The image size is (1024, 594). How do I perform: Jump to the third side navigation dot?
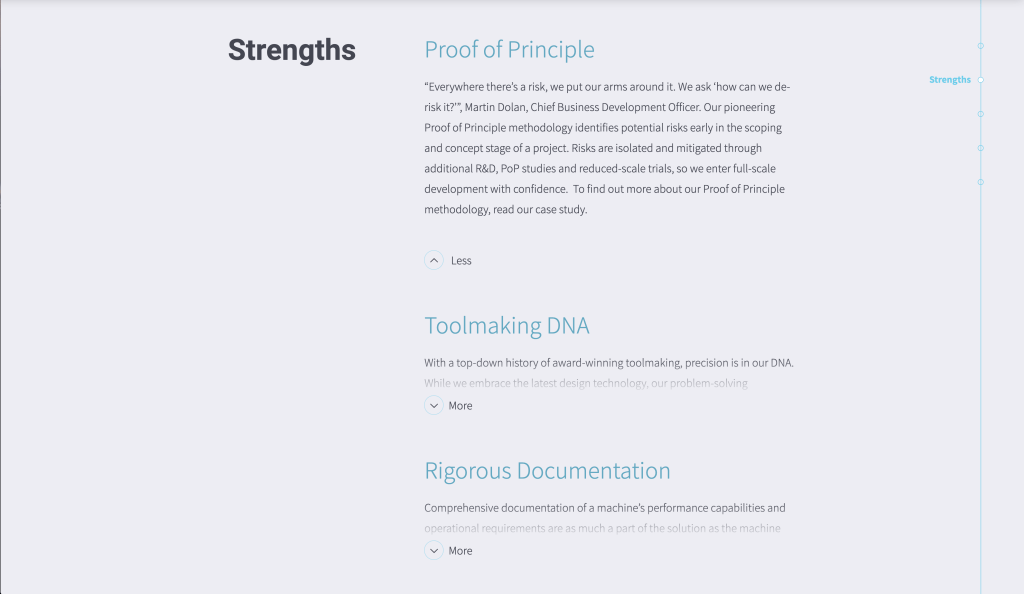coord(980,114)
